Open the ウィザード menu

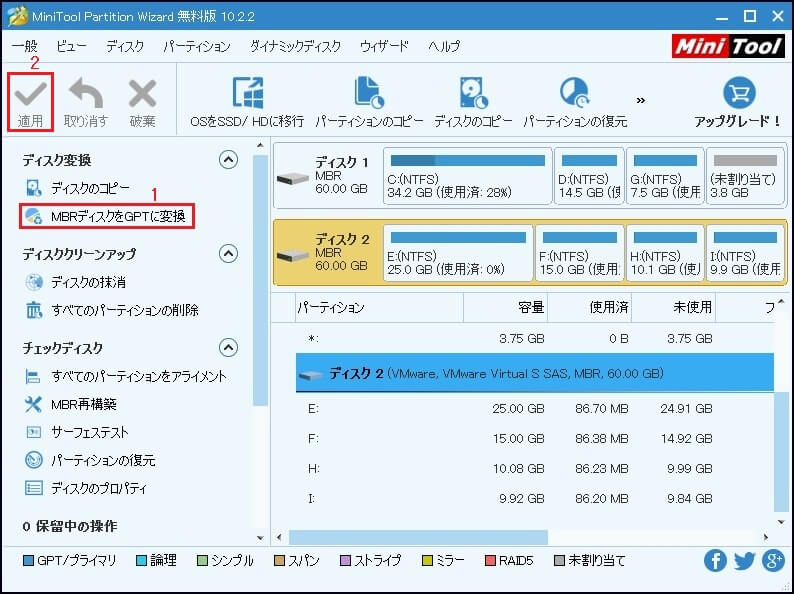[384, 46]
